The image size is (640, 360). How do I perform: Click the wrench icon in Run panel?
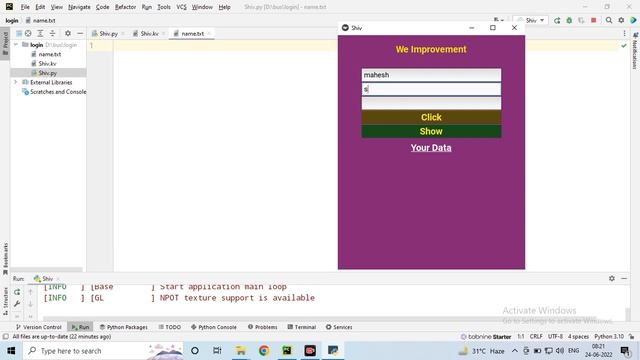point(17,304)
